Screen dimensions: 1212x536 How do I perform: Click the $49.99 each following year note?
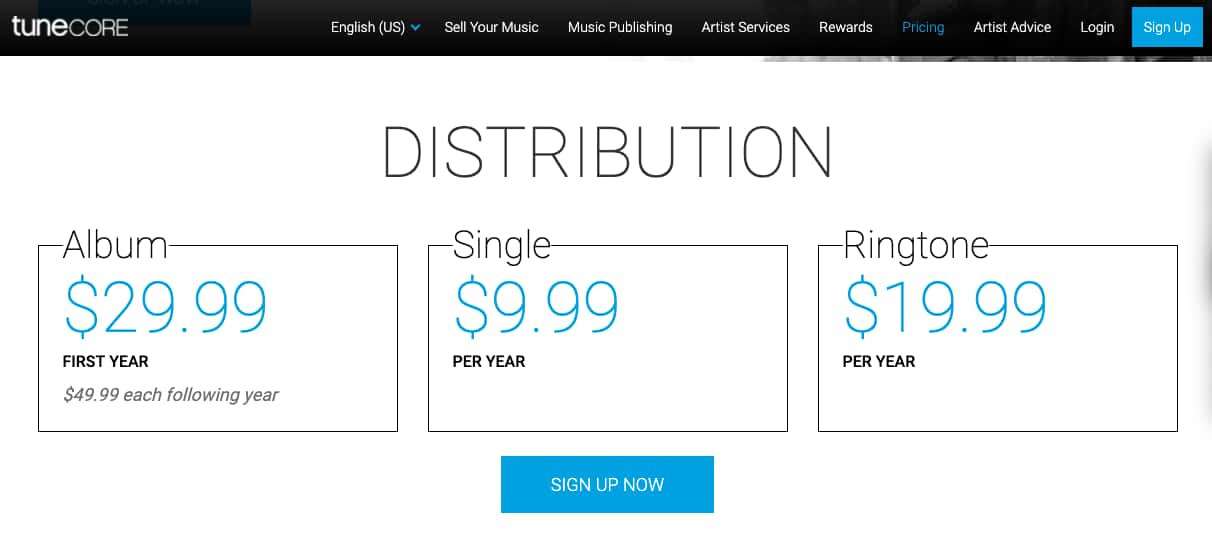170,395
